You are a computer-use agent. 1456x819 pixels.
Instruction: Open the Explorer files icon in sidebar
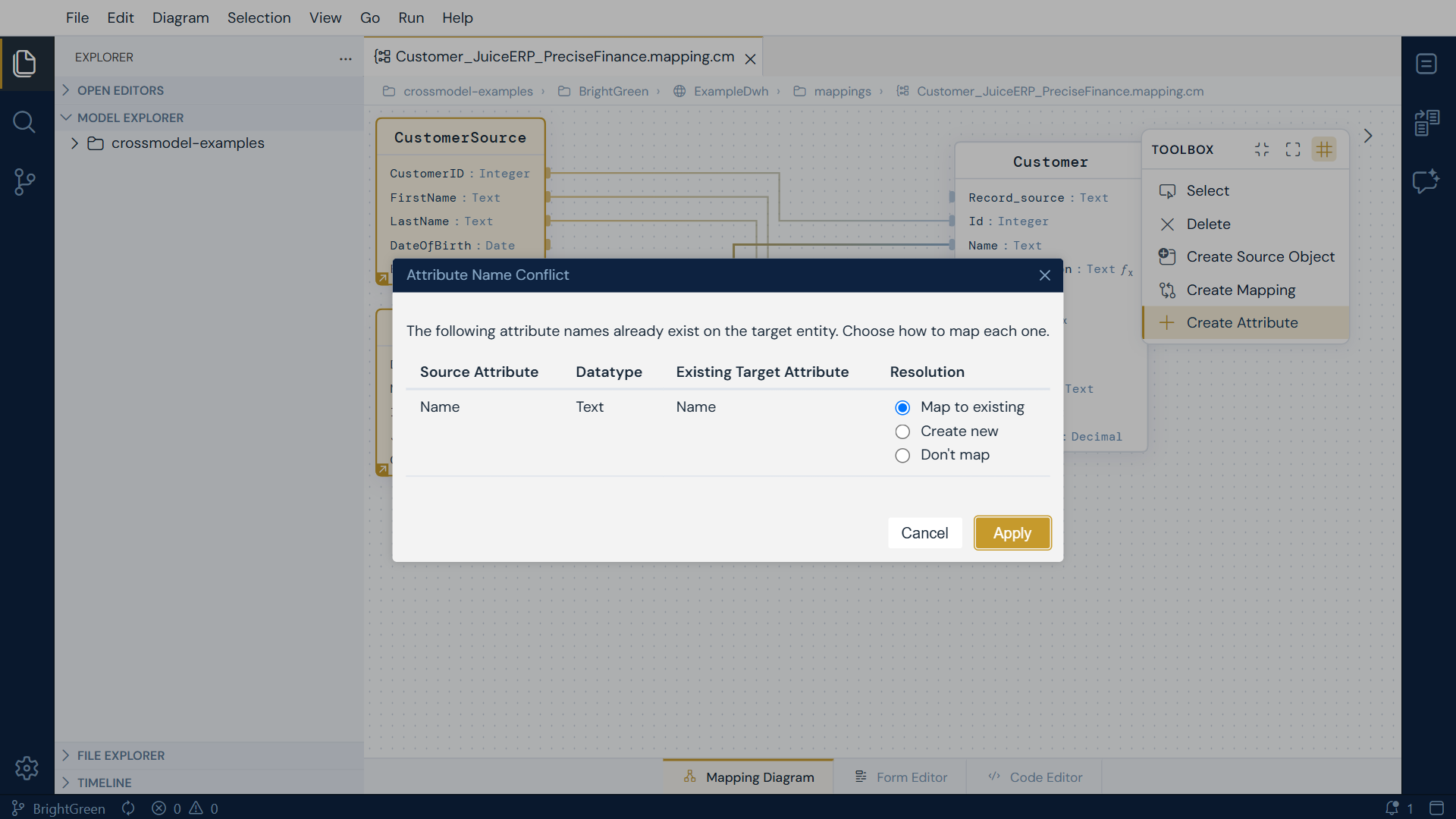pos(25,63)
